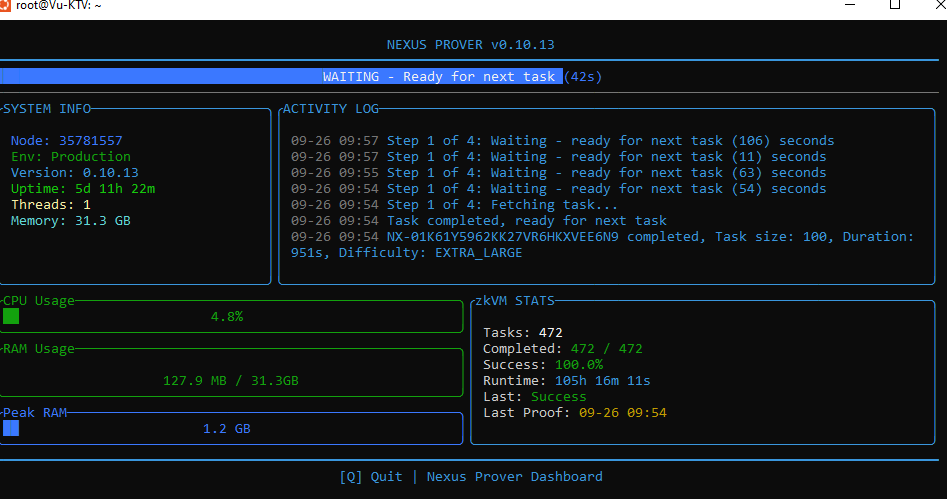948x499 pixels.
Task: Click the CPU Usage panel title
Action: click(39, 301)
